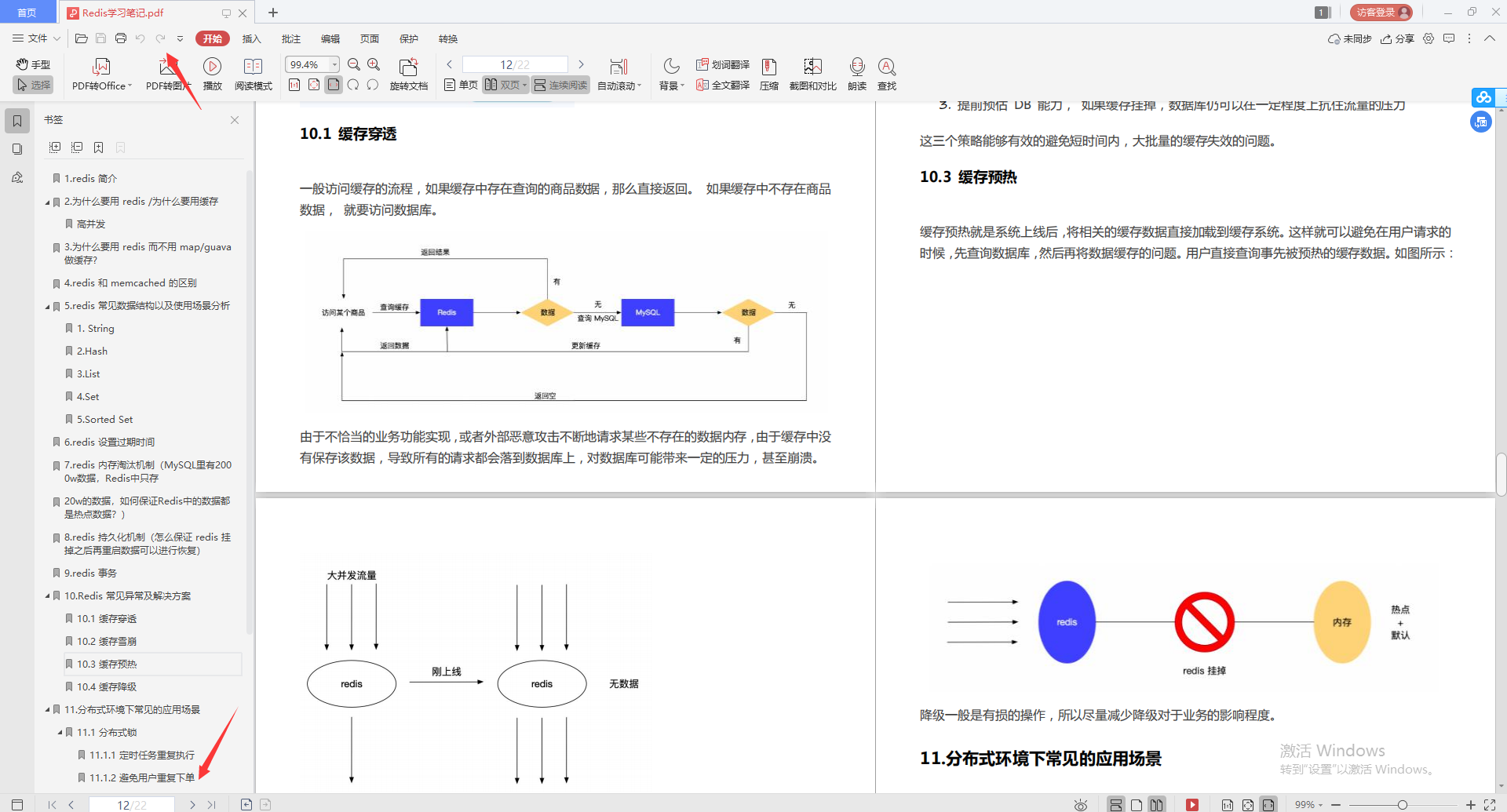Click the settings gear icon top right
The image size is (1507, 812).
pyautogui.click(x=1429, y=38)
